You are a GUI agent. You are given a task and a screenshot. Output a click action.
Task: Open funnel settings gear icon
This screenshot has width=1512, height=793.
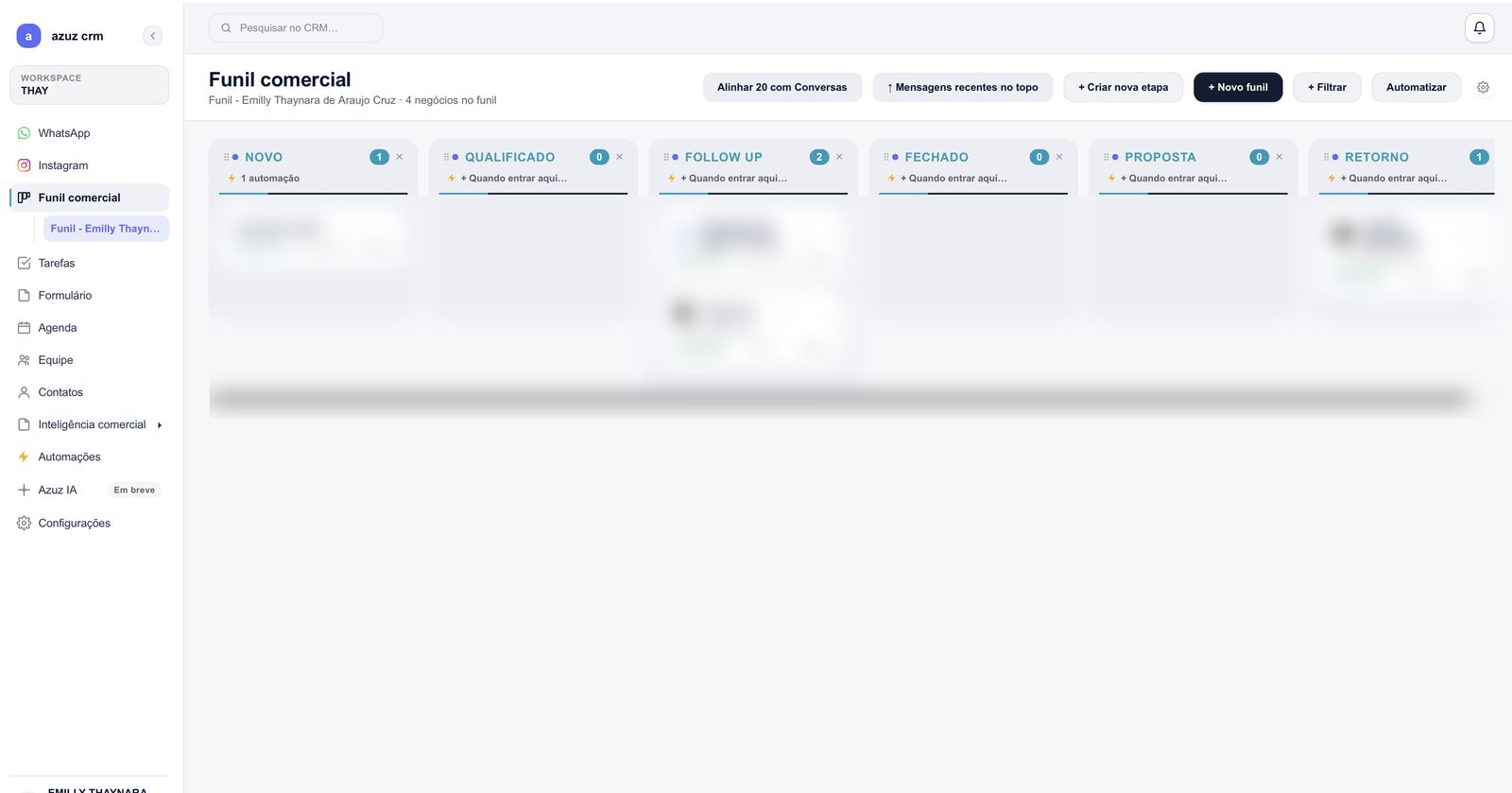pos(1483,87)
